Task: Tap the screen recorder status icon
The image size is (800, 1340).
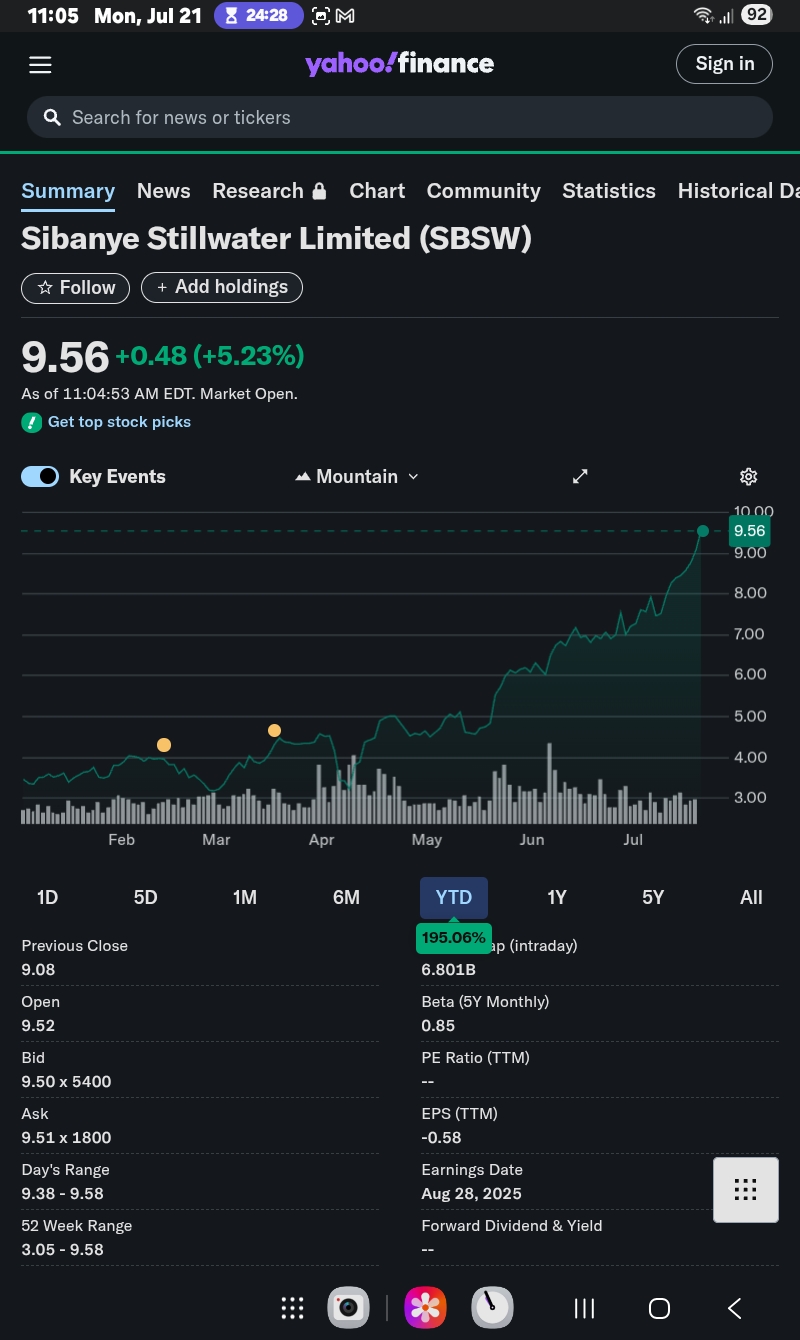Action: pos(321,16)
